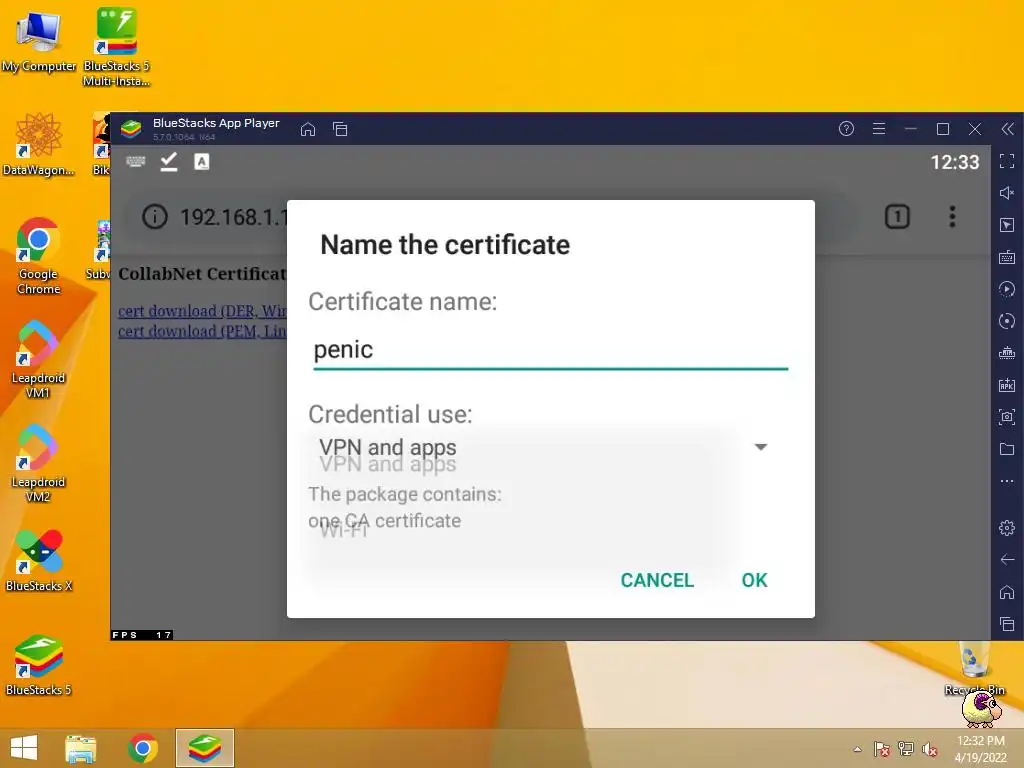1024x768 pixels.
Task: Open browser tab switcher showing 1
Action: click(x=897, y=216)
